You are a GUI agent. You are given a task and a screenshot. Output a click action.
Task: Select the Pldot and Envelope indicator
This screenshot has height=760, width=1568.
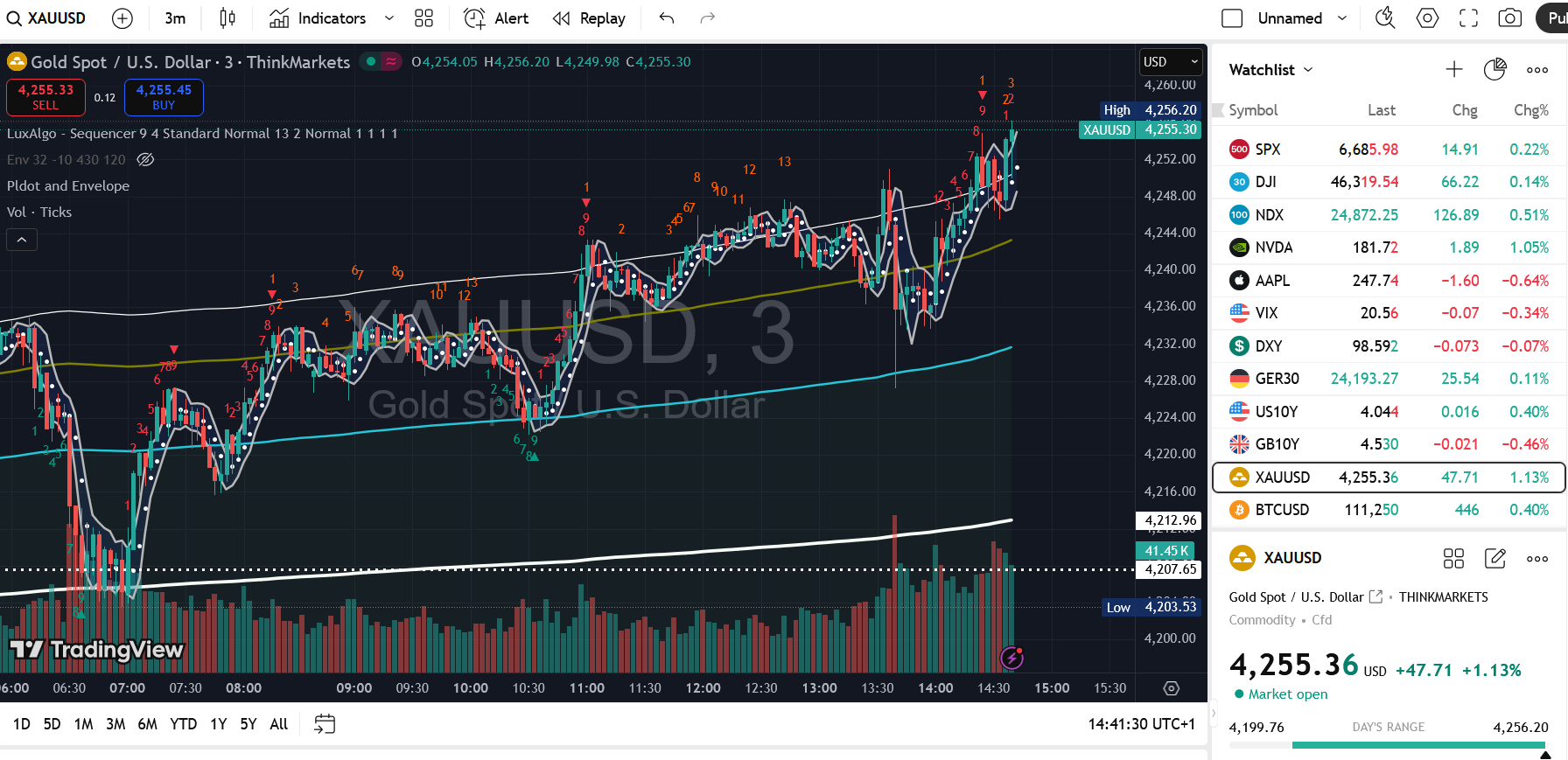[x=68, y=186]
